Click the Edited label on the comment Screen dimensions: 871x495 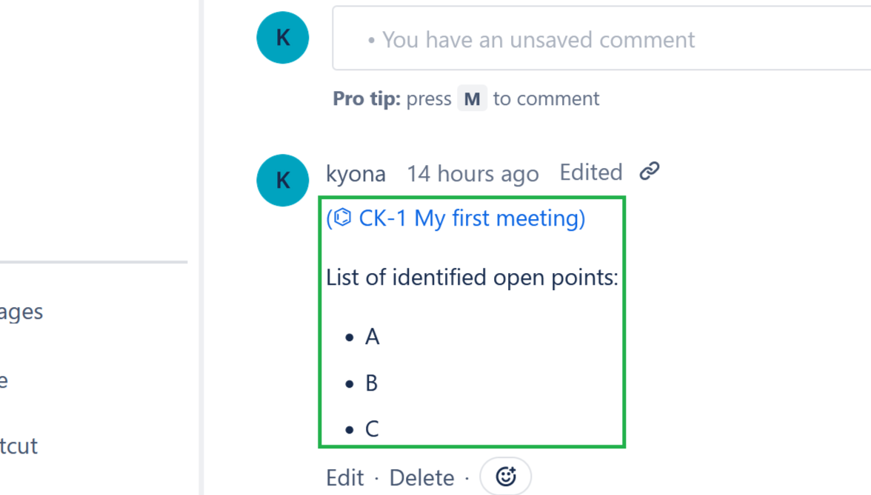coord(591,173)
